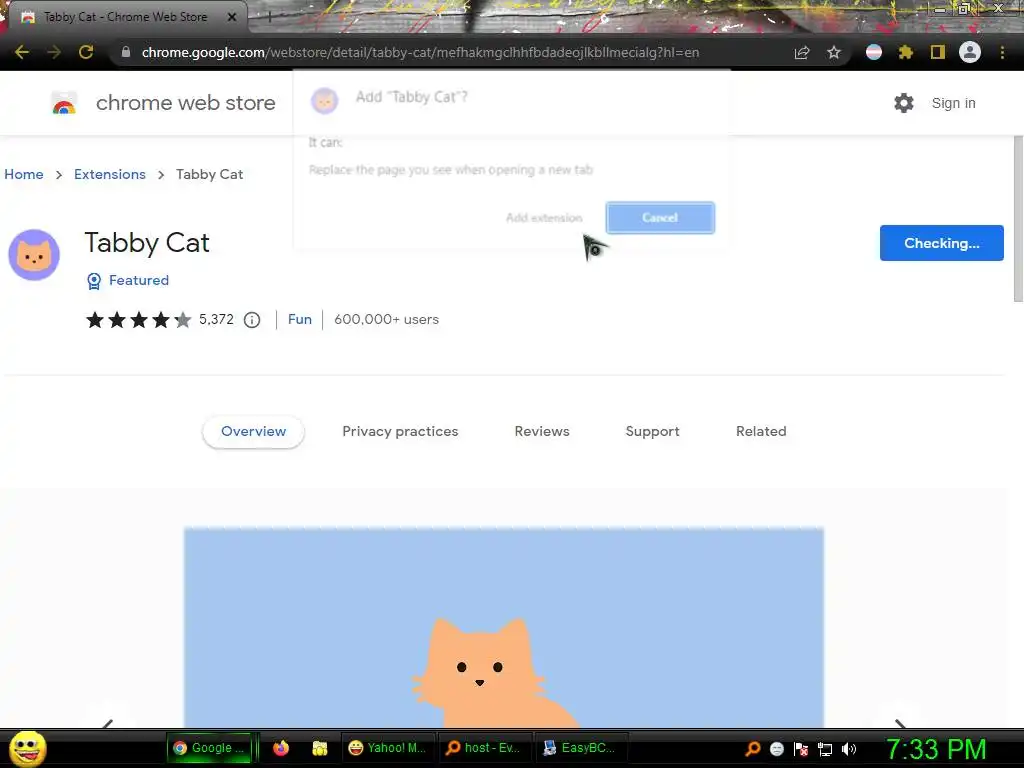Open the Web Store settings gear

click(x=903, y=103)
